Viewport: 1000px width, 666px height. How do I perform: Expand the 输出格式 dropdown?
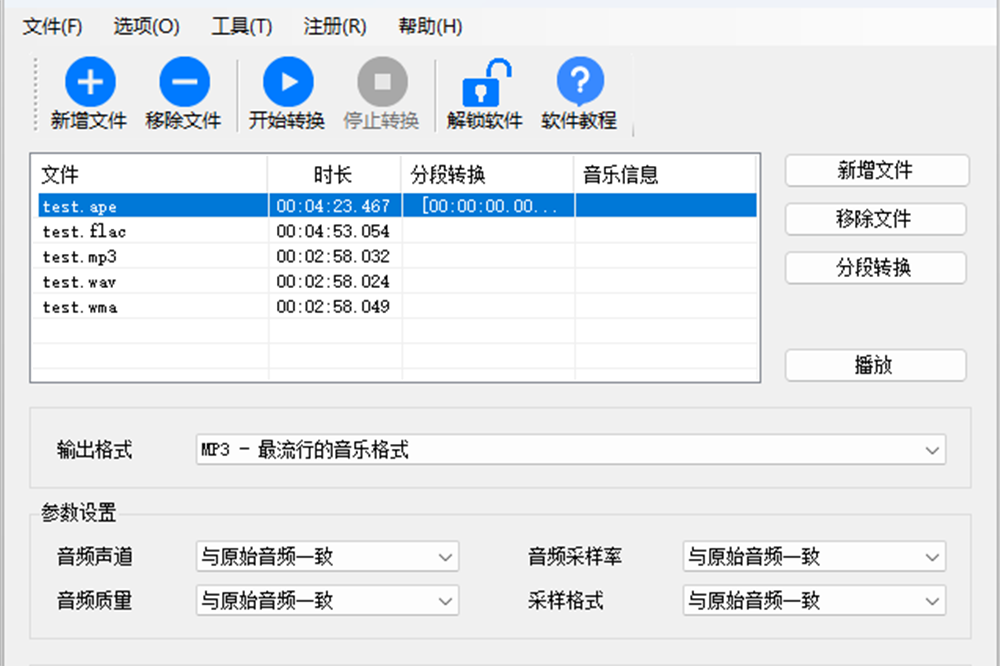coord(570,450)
